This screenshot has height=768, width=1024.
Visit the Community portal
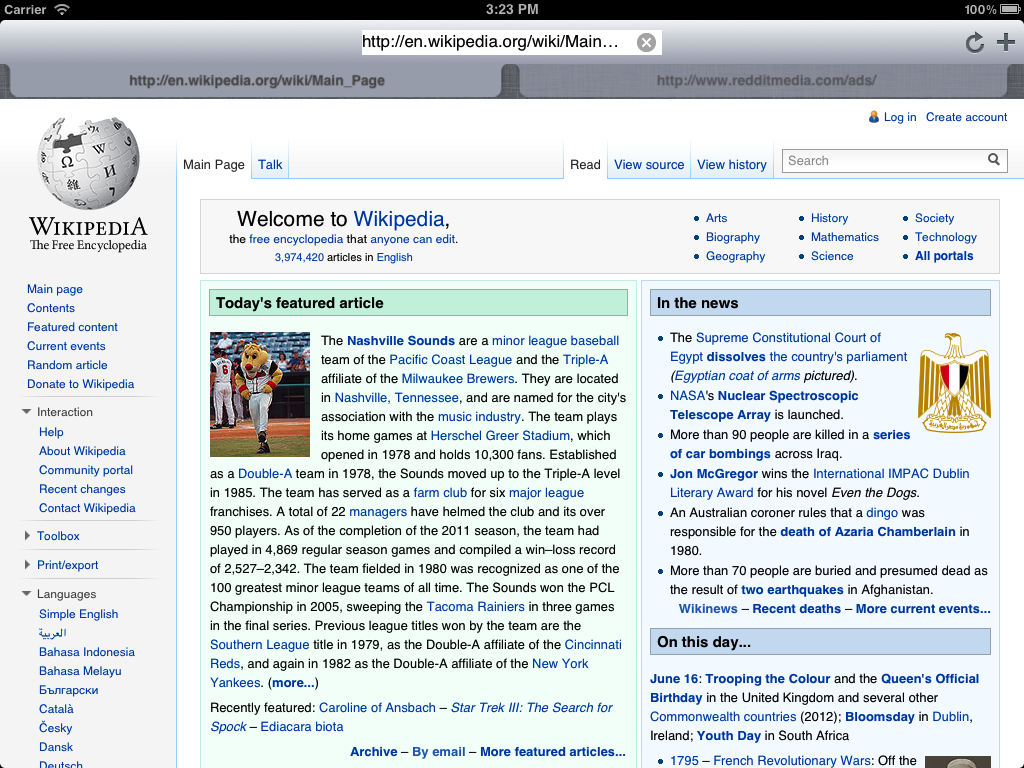[86, 470]
